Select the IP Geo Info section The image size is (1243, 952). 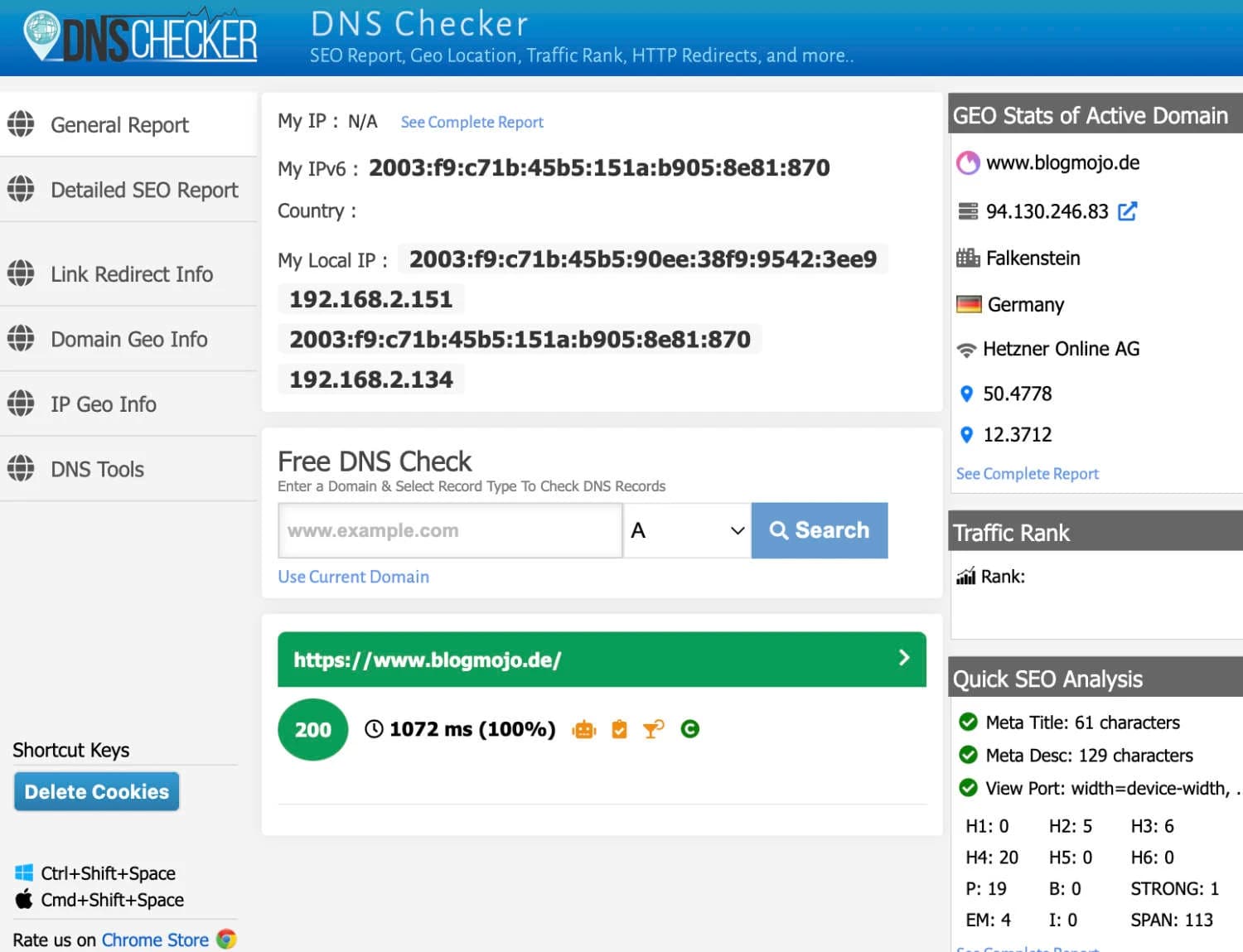coord(103,404)
